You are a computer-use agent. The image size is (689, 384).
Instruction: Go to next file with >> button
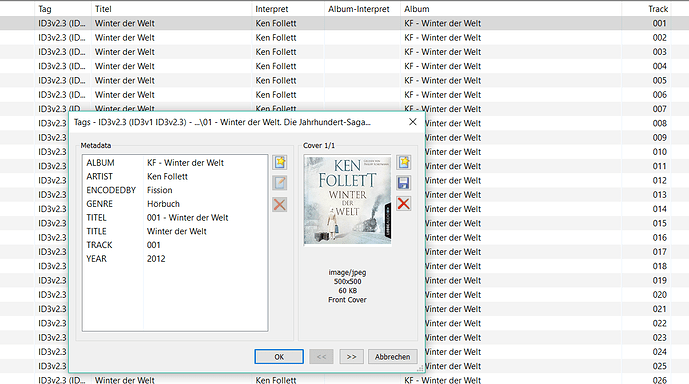click(352, 357)
